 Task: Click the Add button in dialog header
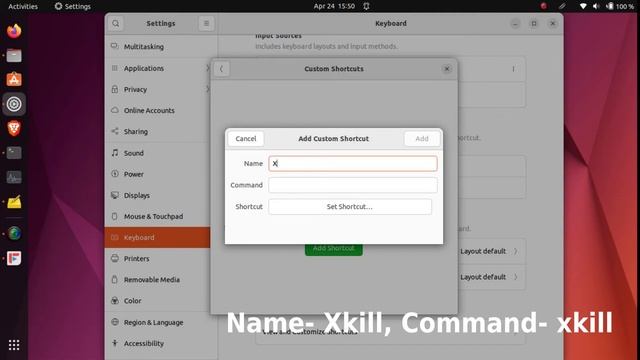click(422, 139)
